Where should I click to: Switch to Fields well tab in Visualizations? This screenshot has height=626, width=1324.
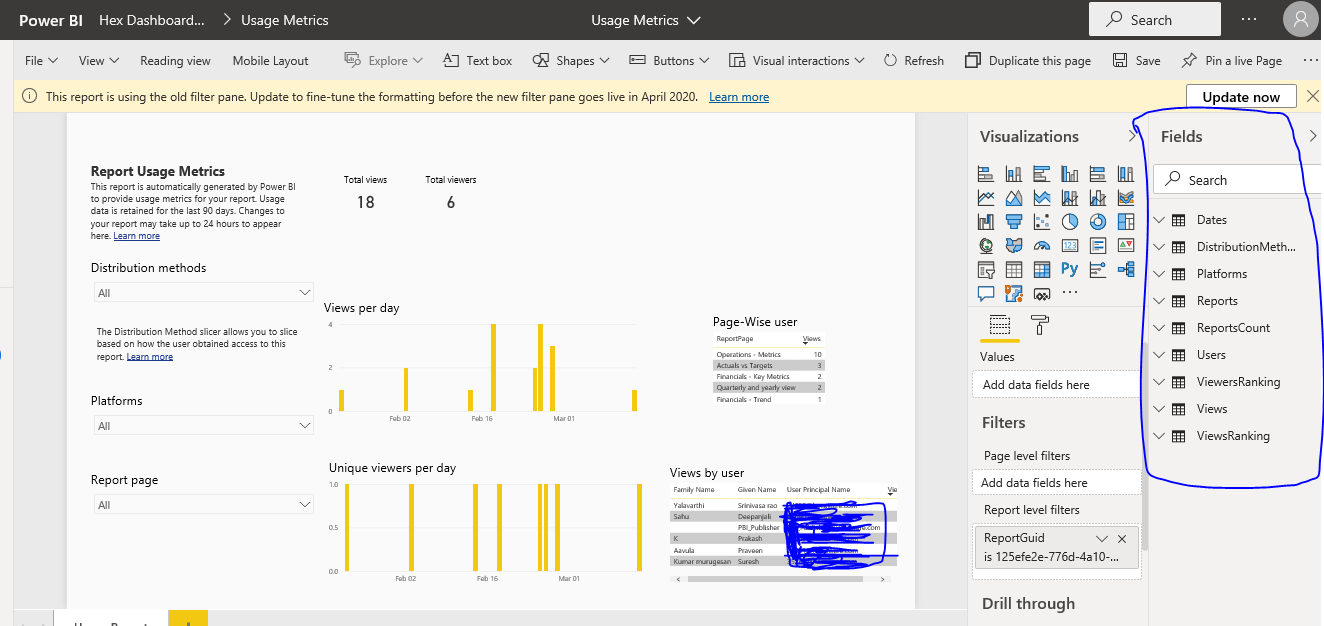[999, 324]
